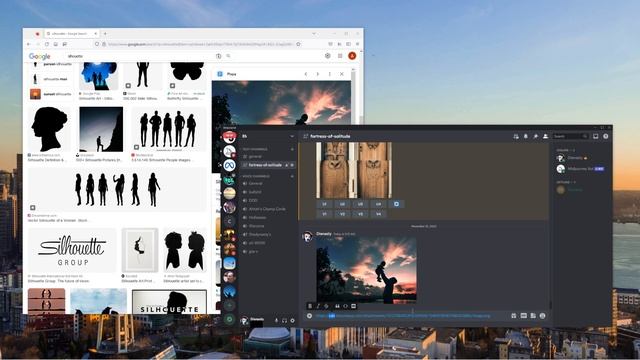Focus the Google search field
Image resolution: width=640 pixels, height=360 pixels.
[141, 56]
